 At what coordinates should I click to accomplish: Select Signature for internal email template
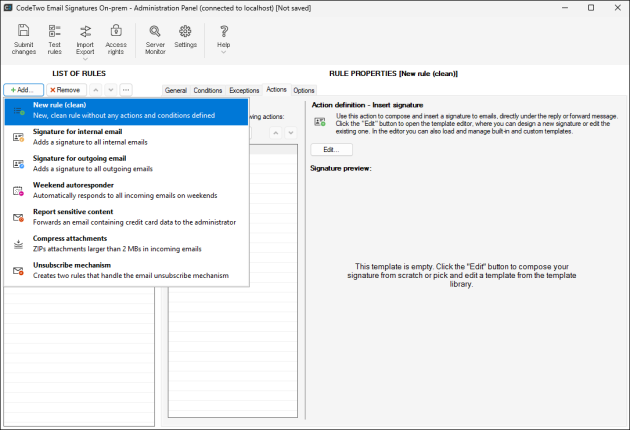point(126,137)
